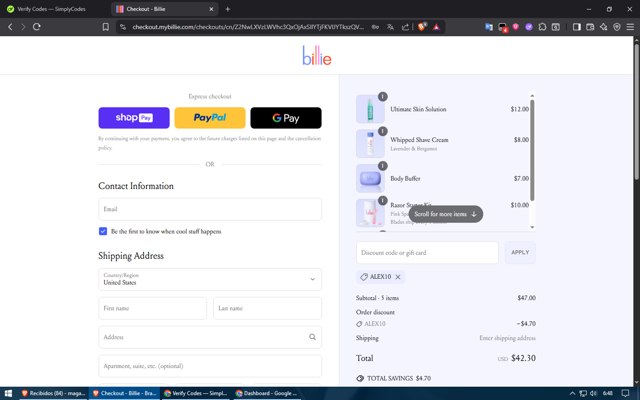Open Recibidos mail window in taskbar
This screenshot has width=640, height=400.
click(53, 393)
